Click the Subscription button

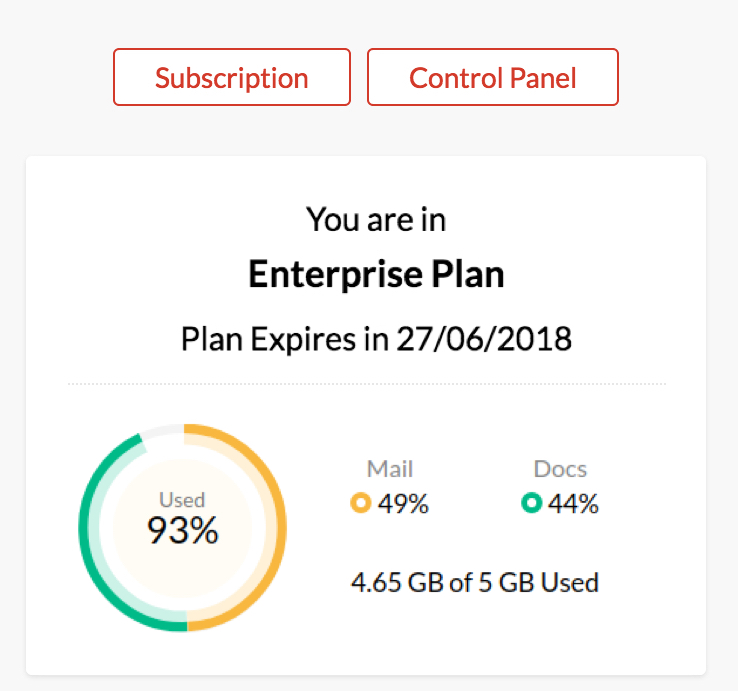[x=231, y=77]
